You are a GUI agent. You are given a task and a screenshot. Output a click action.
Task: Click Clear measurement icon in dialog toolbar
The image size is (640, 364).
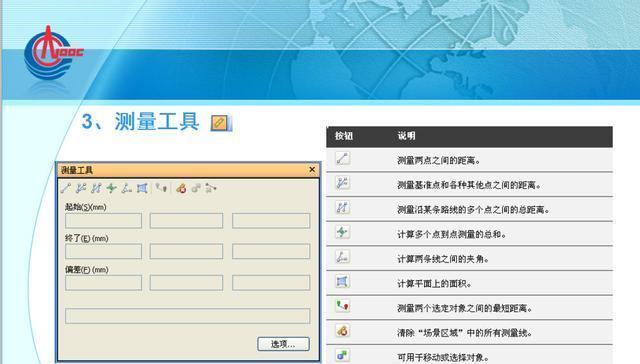(x=181, y=188)
